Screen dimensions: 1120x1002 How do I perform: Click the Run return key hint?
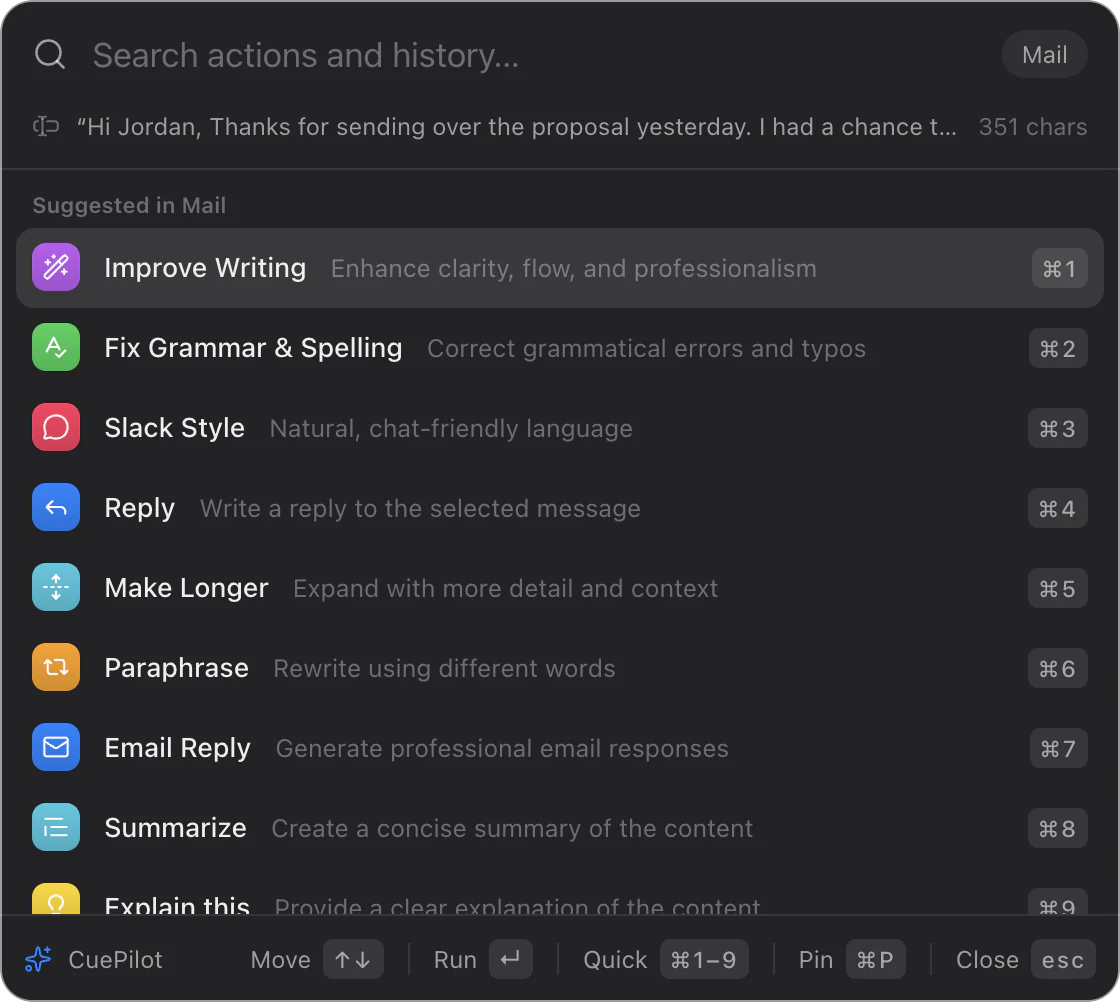(x=511, y=959)
